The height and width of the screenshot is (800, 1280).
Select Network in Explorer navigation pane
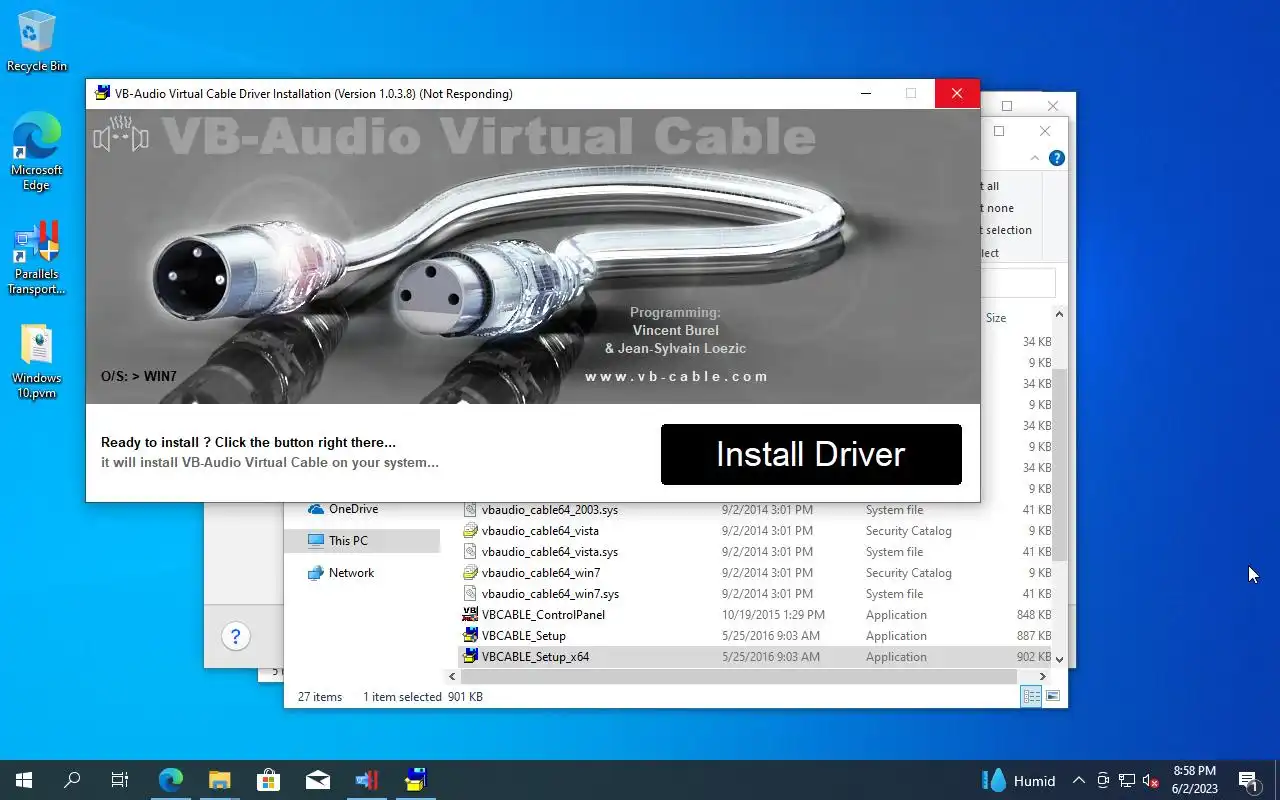click(351, 573)
